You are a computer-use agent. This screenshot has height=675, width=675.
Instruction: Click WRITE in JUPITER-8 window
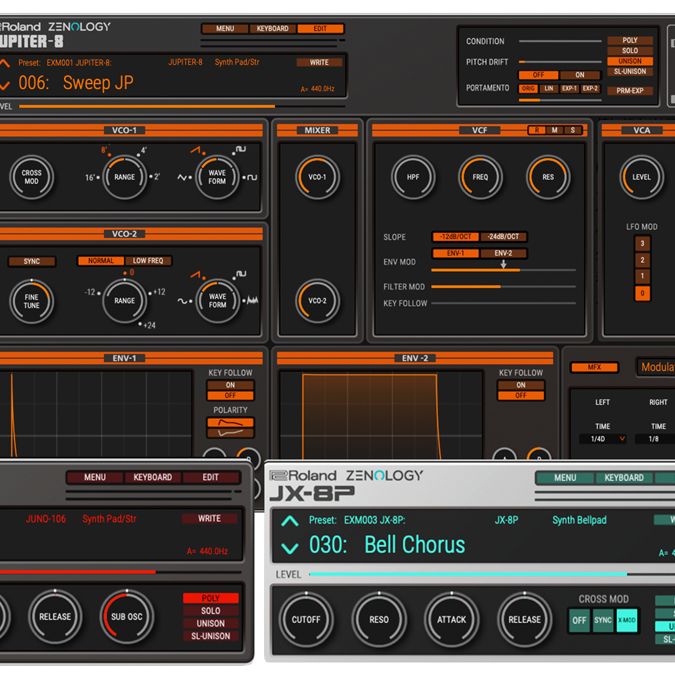(319, 62)
